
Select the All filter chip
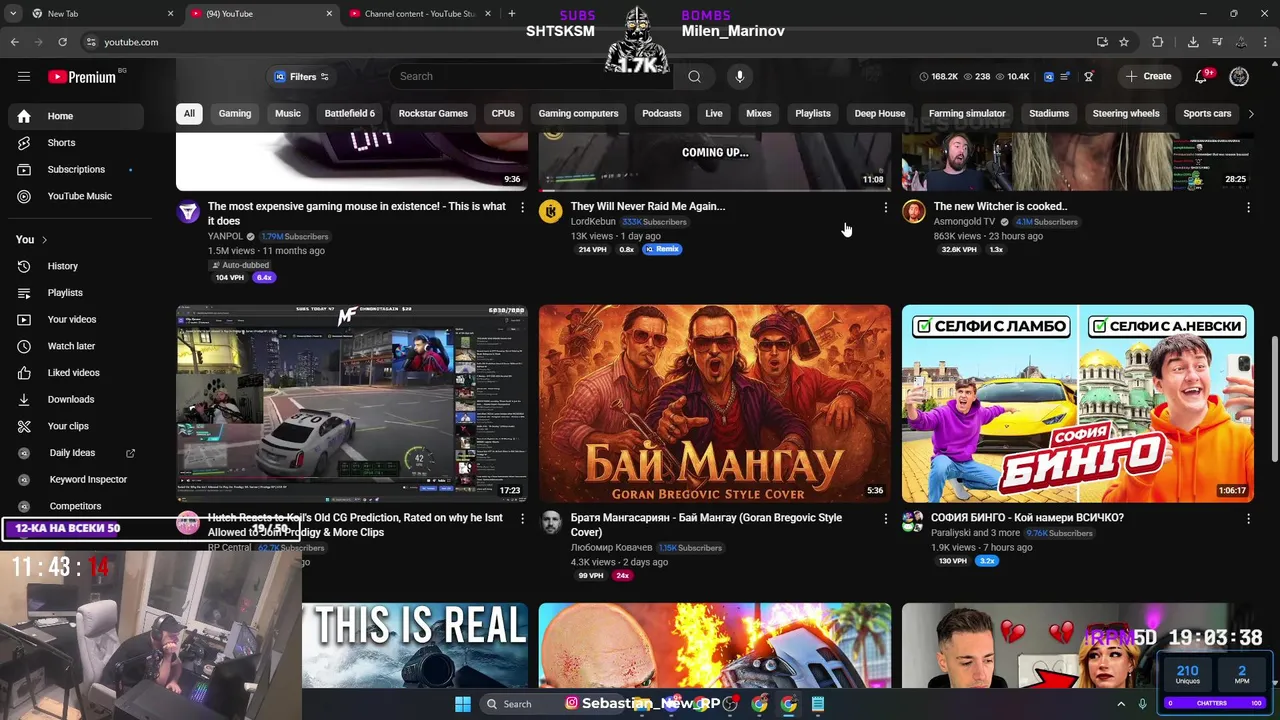coord(189,114)
